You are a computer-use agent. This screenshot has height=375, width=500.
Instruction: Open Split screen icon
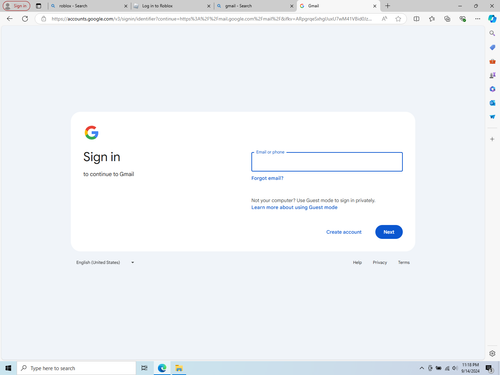click(x=417, y=19)
